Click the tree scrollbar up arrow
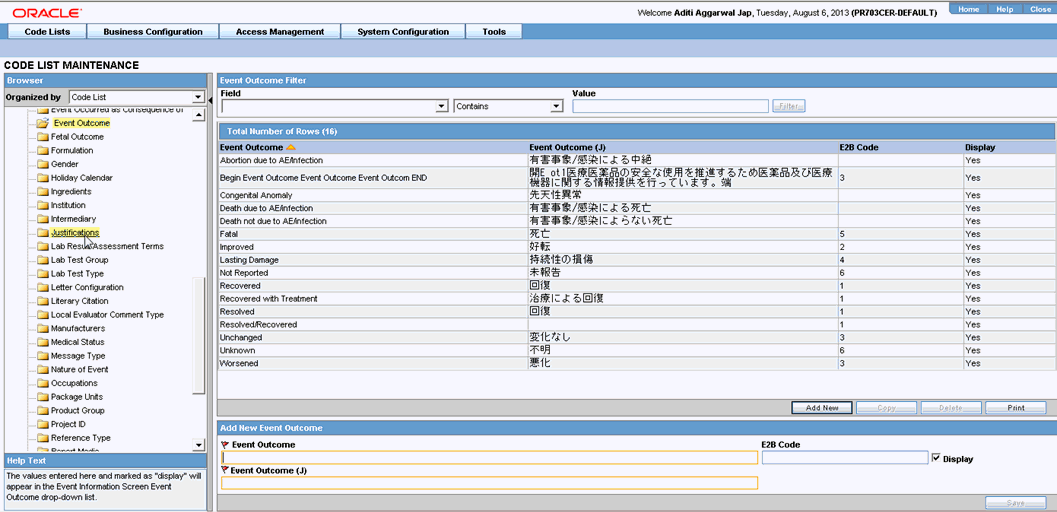 (x=198, y=115)
